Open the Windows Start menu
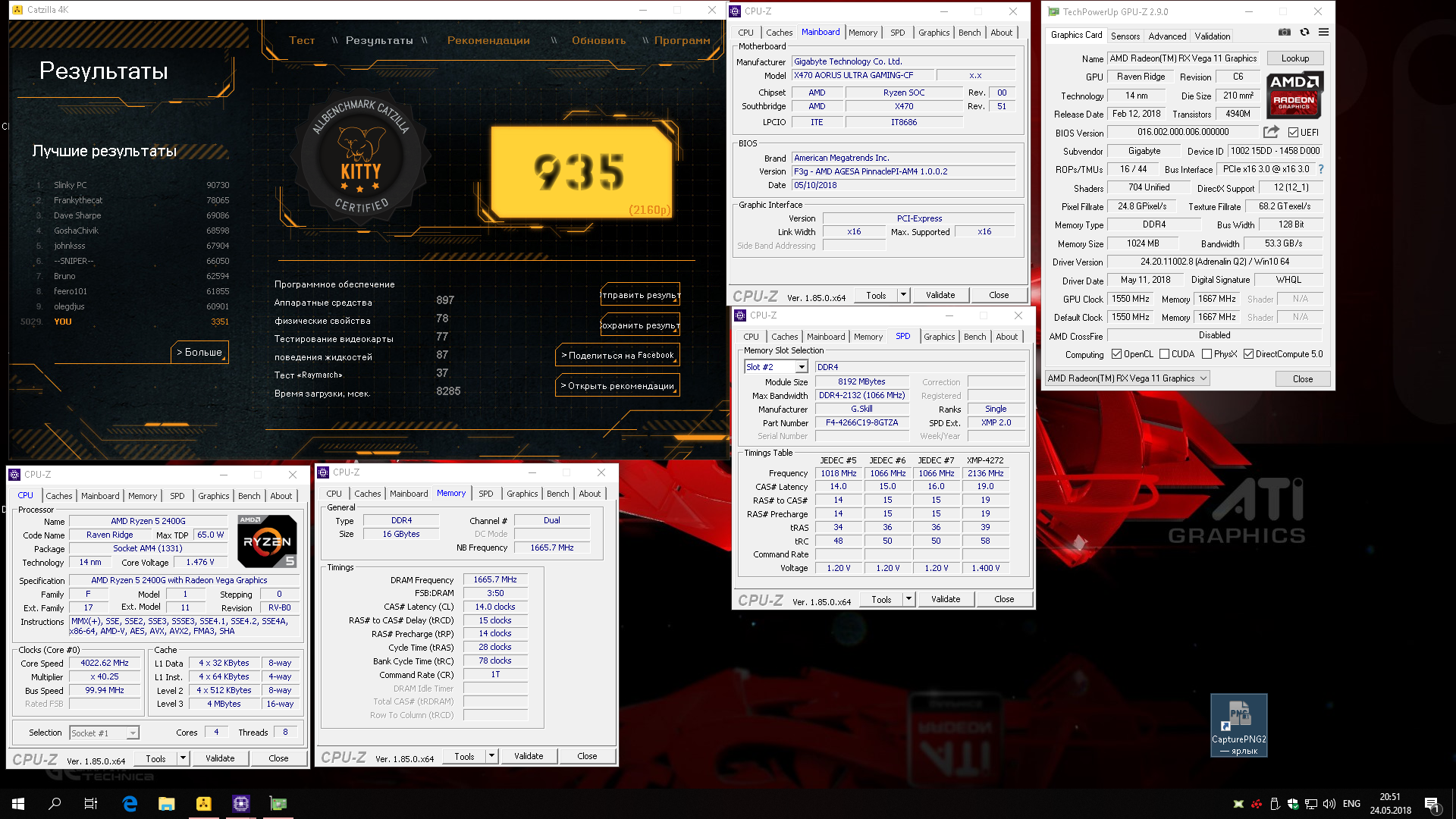 (18, 804)
